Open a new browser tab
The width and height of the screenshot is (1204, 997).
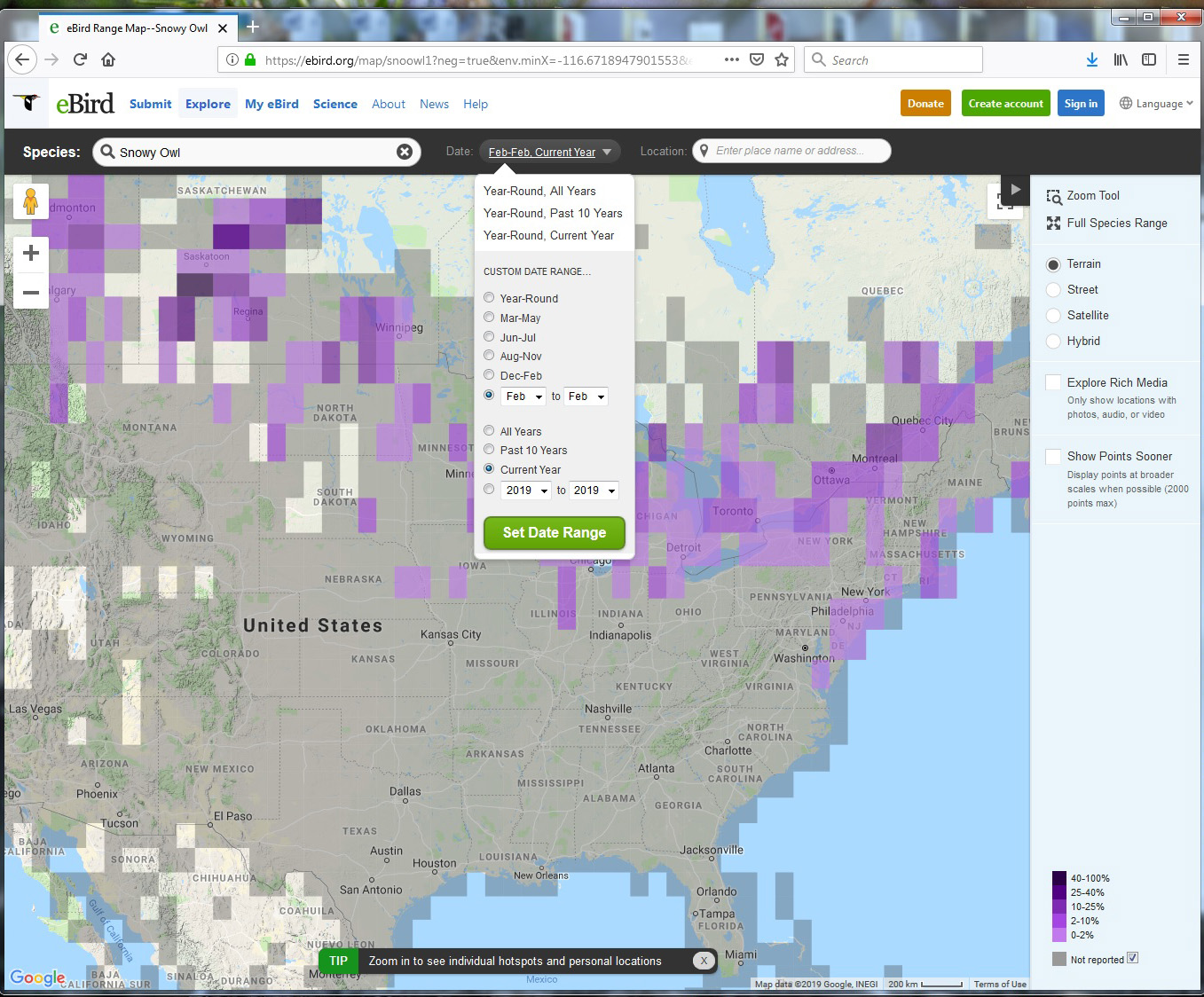[x=253, y=27]
